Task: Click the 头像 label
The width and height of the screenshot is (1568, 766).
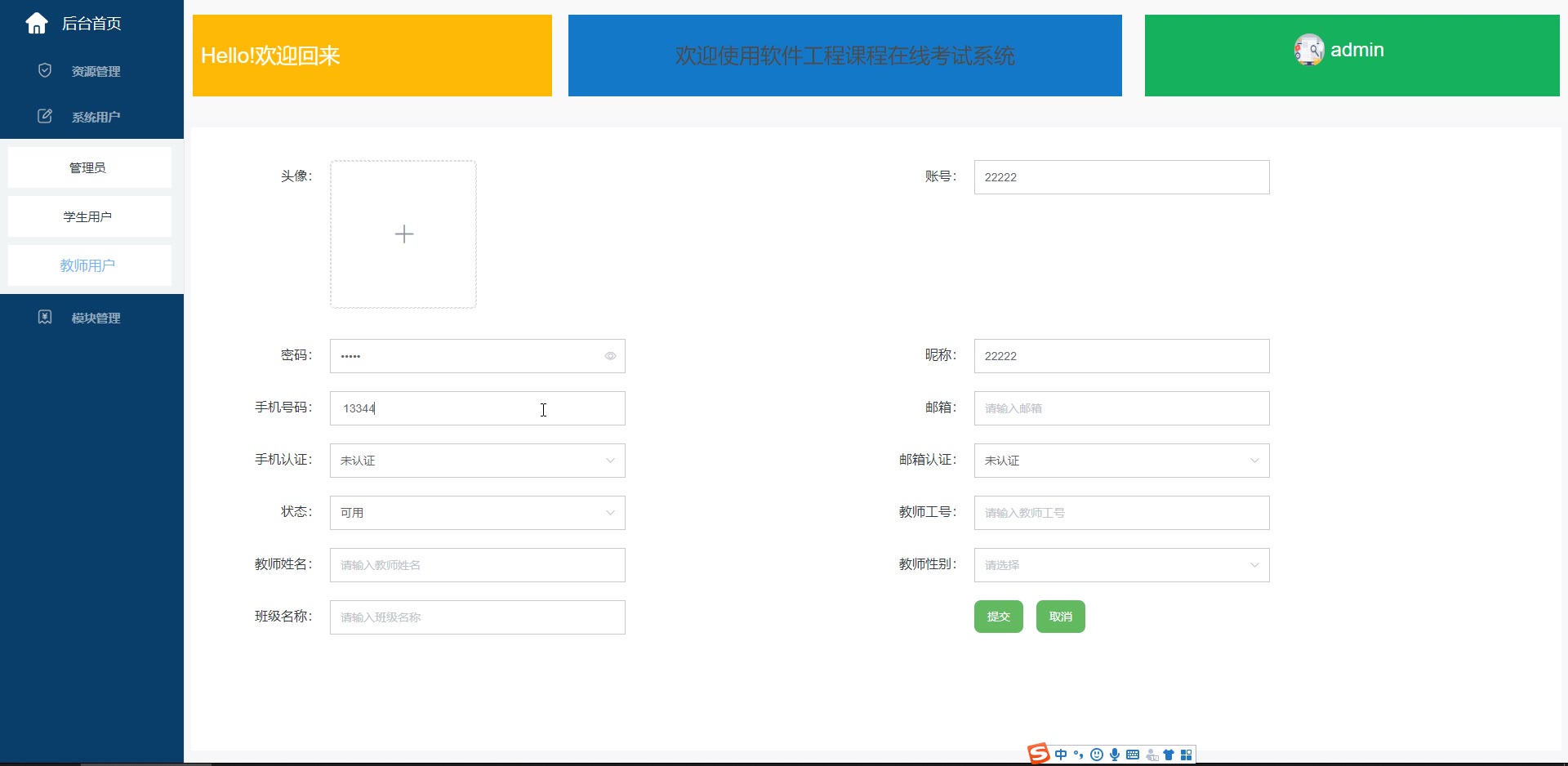Action: click(x=296, y=176)
